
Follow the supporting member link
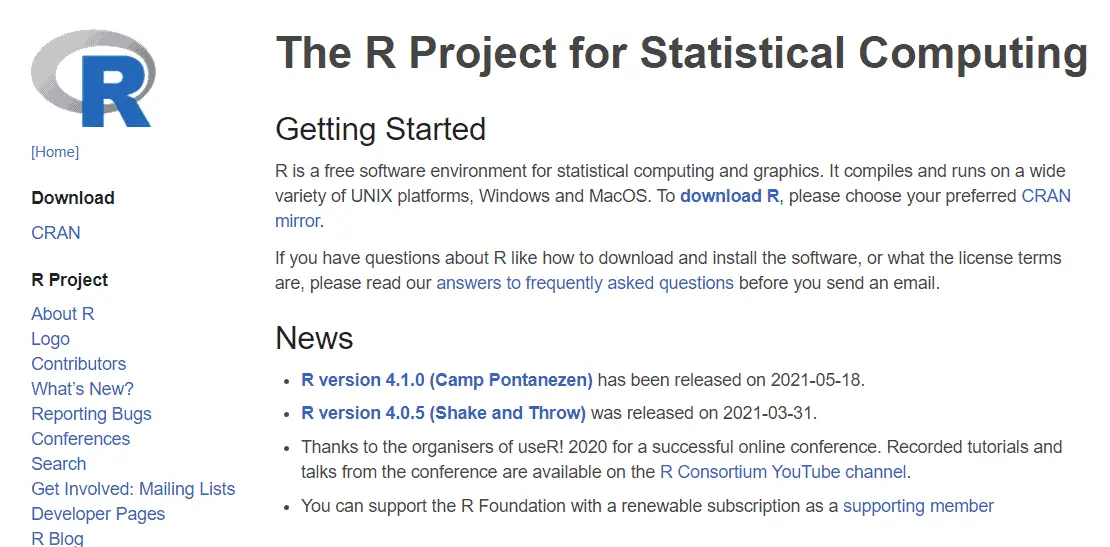(918, 507)
